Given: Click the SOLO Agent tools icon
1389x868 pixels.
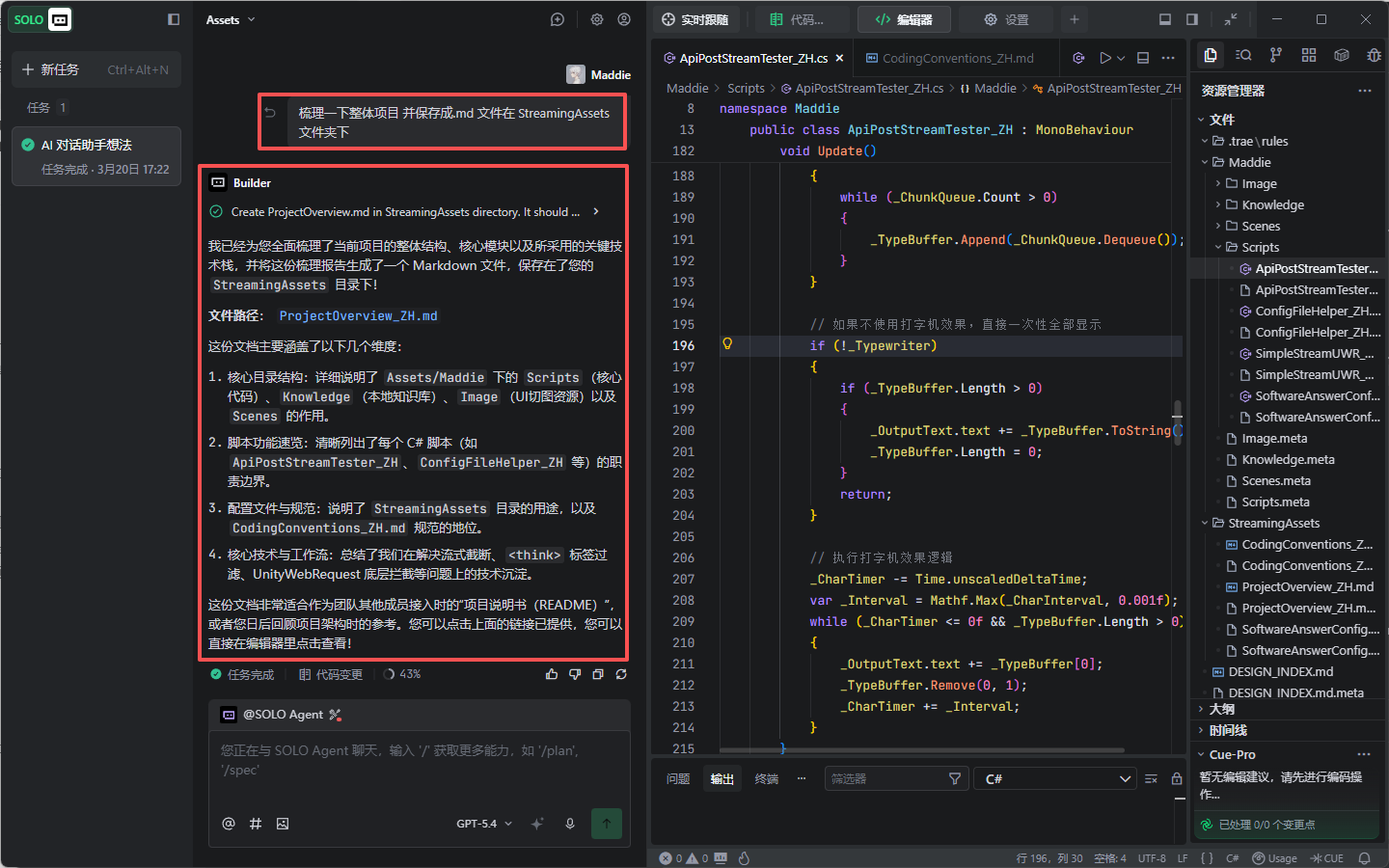Looking at the screenshot, I should click(x=335, y=715).
